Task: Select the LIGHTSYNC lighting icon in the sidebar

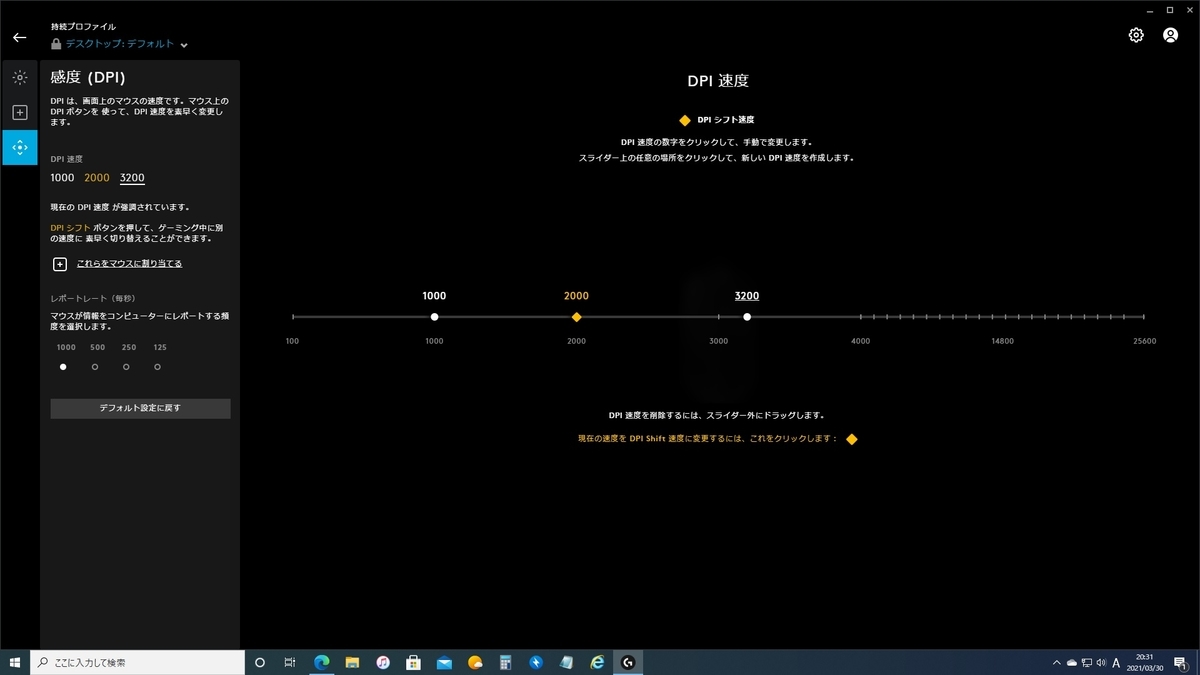Action: click(19, 76)
